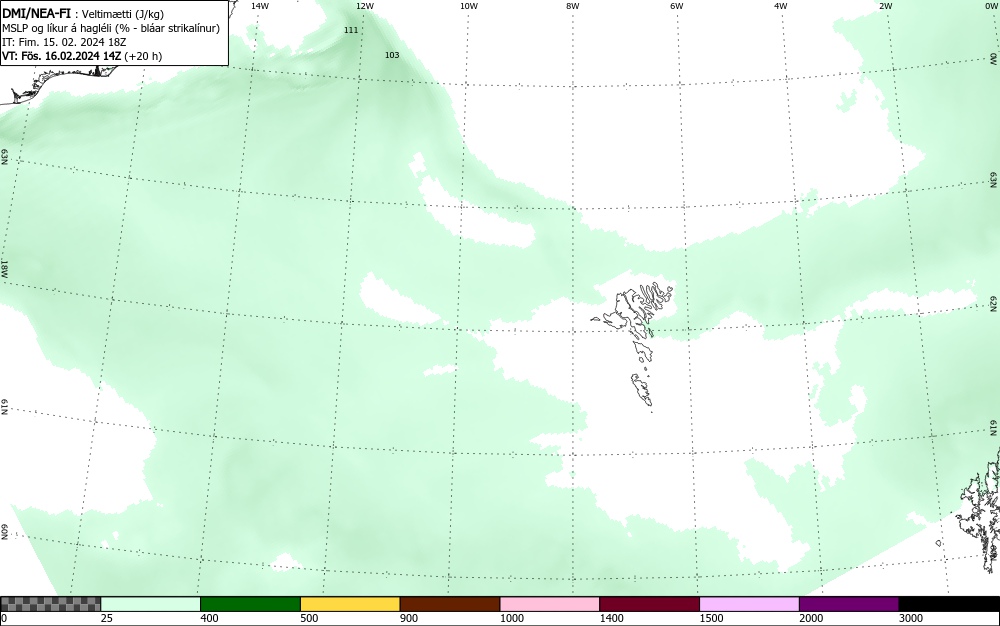Click the legend value 3000
This screenshot has height=626, width=1000.
click(x=911, y=618)
